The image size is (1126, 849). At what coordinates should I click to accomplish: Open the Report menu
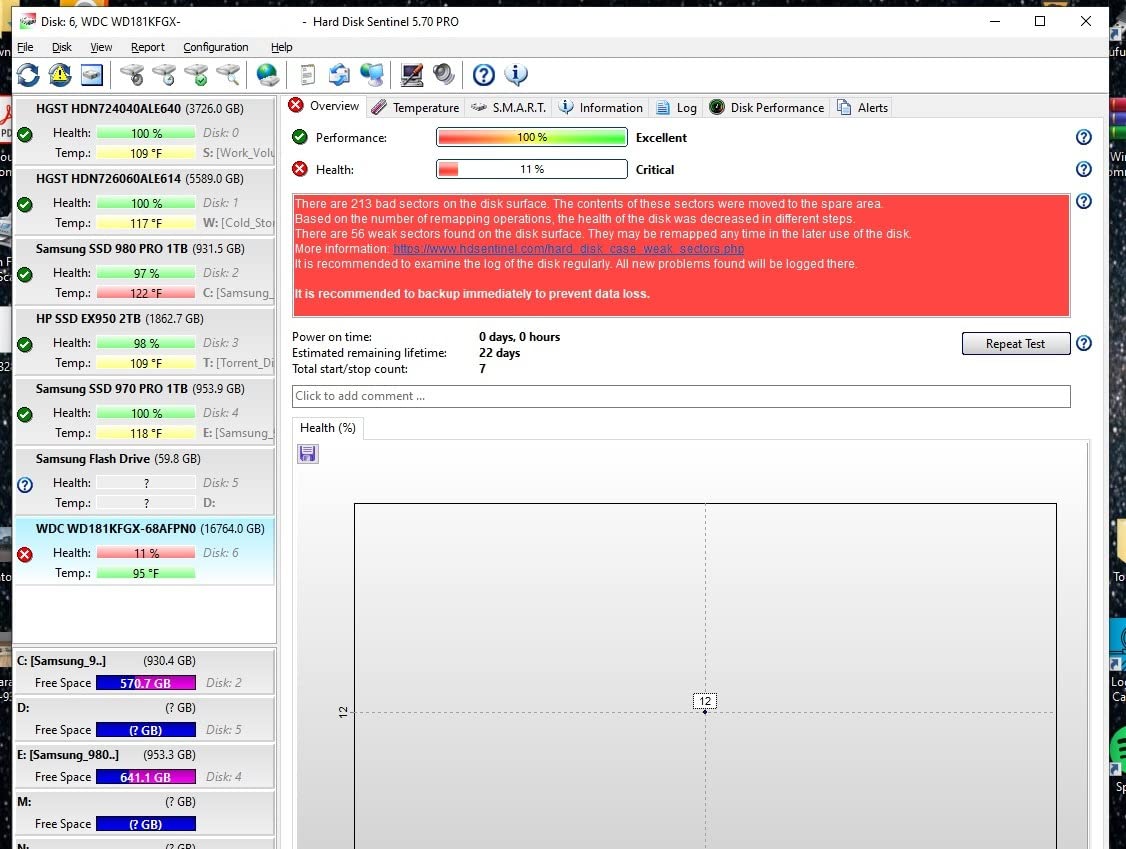pos(148,47)
